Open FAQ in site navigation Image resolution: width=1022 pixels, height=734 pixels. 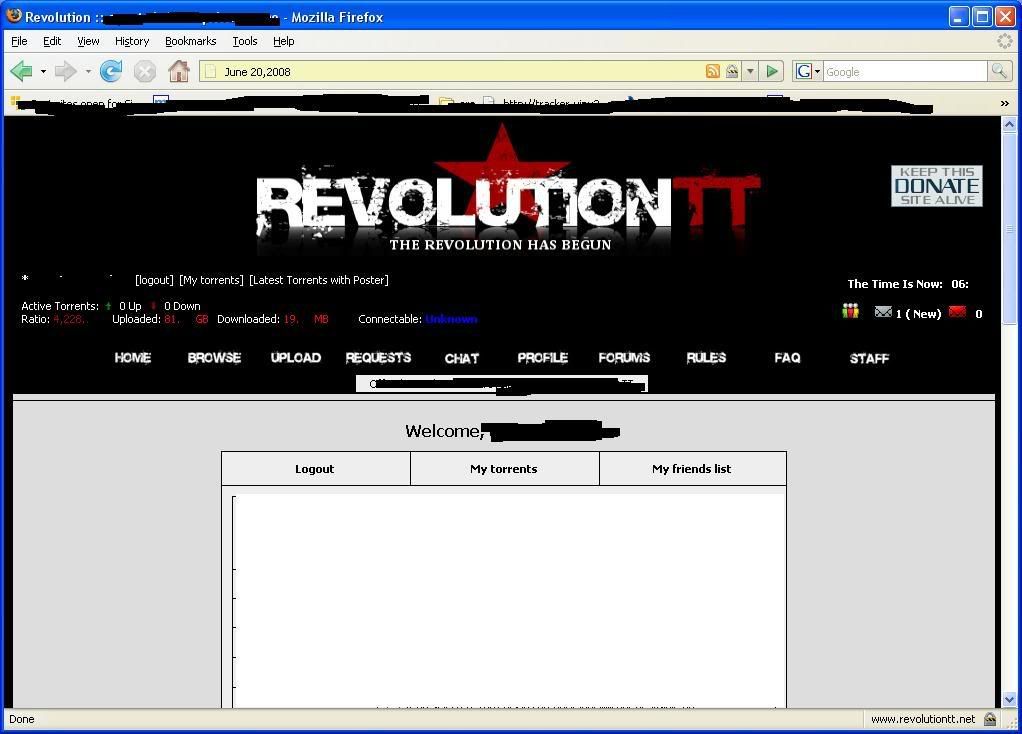pyautogui.click(x=787, y=358)
